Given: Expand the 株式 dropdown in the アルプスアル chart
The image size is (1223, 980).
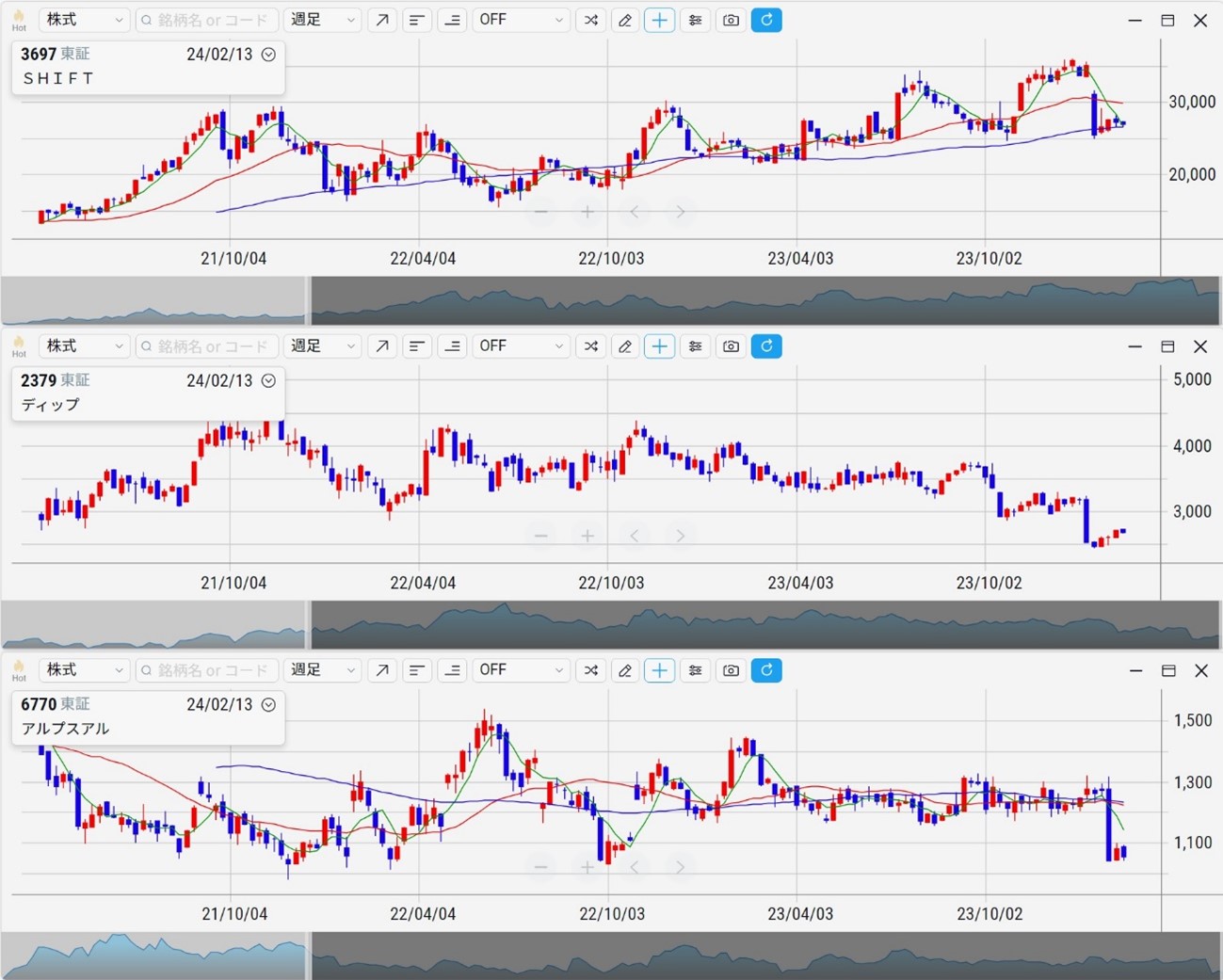Looking at the screenshot, I should (x=84, y=670).
